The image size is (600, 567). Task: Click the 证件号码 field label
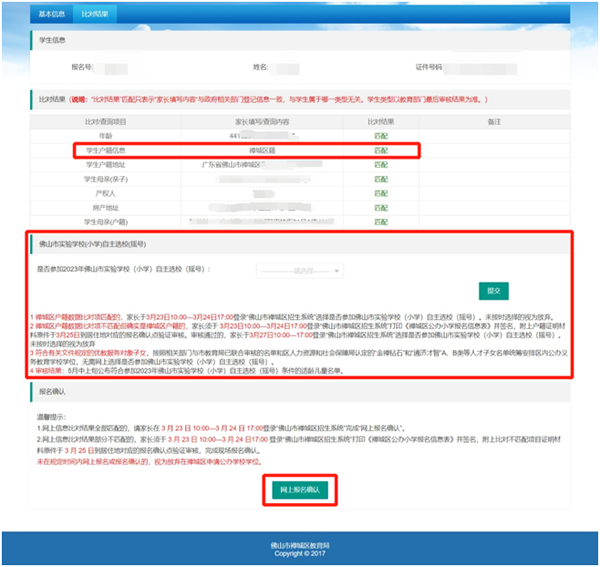pyautogui.click(x=429, y=67)
